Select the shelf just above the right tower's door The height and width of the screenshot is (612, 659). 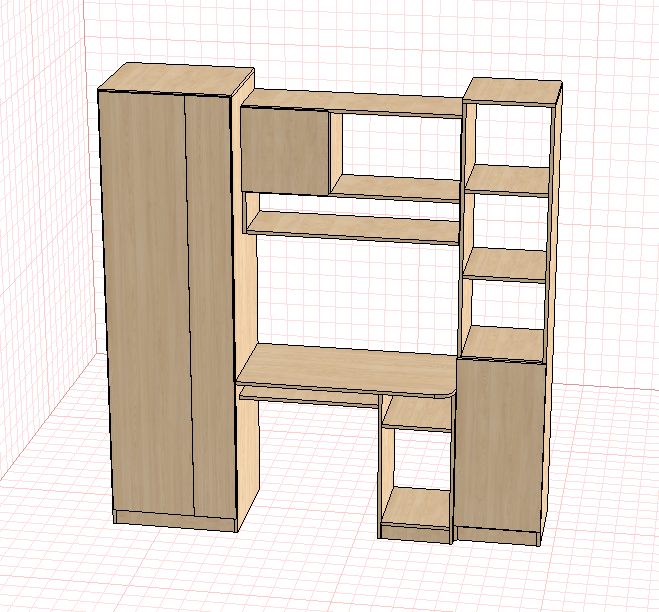[503, 343]
